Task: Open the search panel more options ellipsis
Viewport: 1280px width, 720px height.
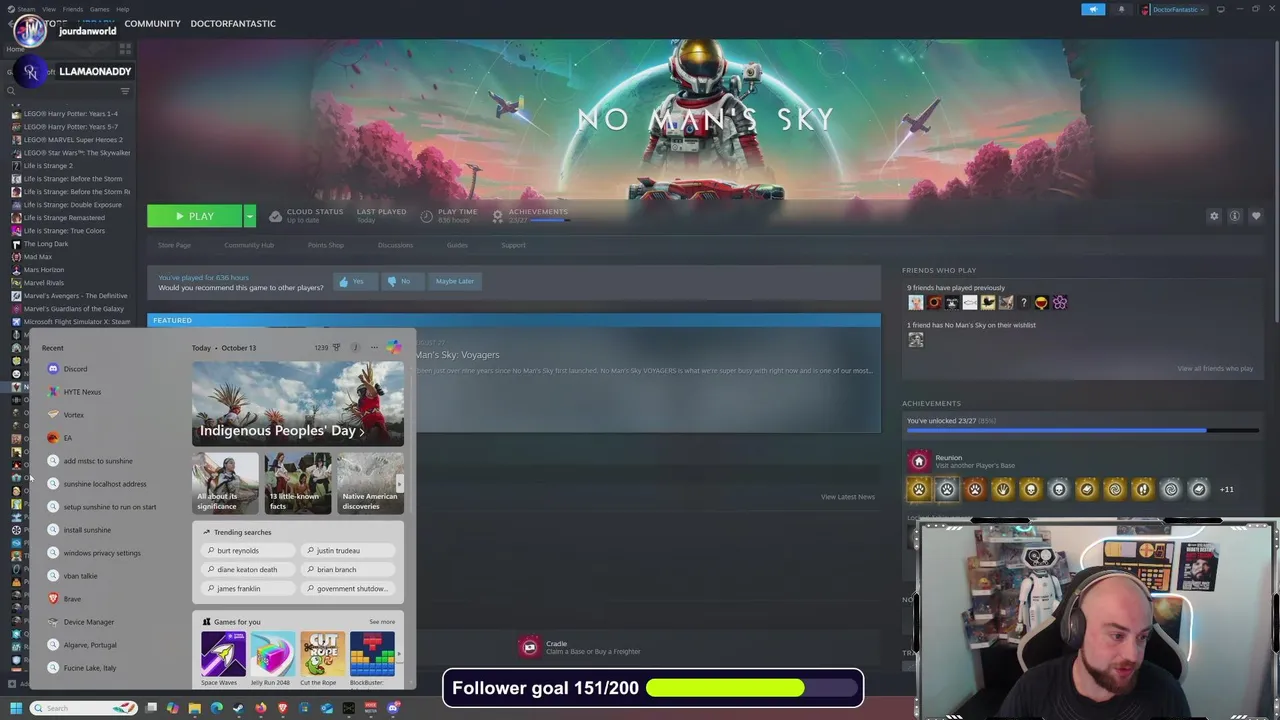Action: [374, 348]
